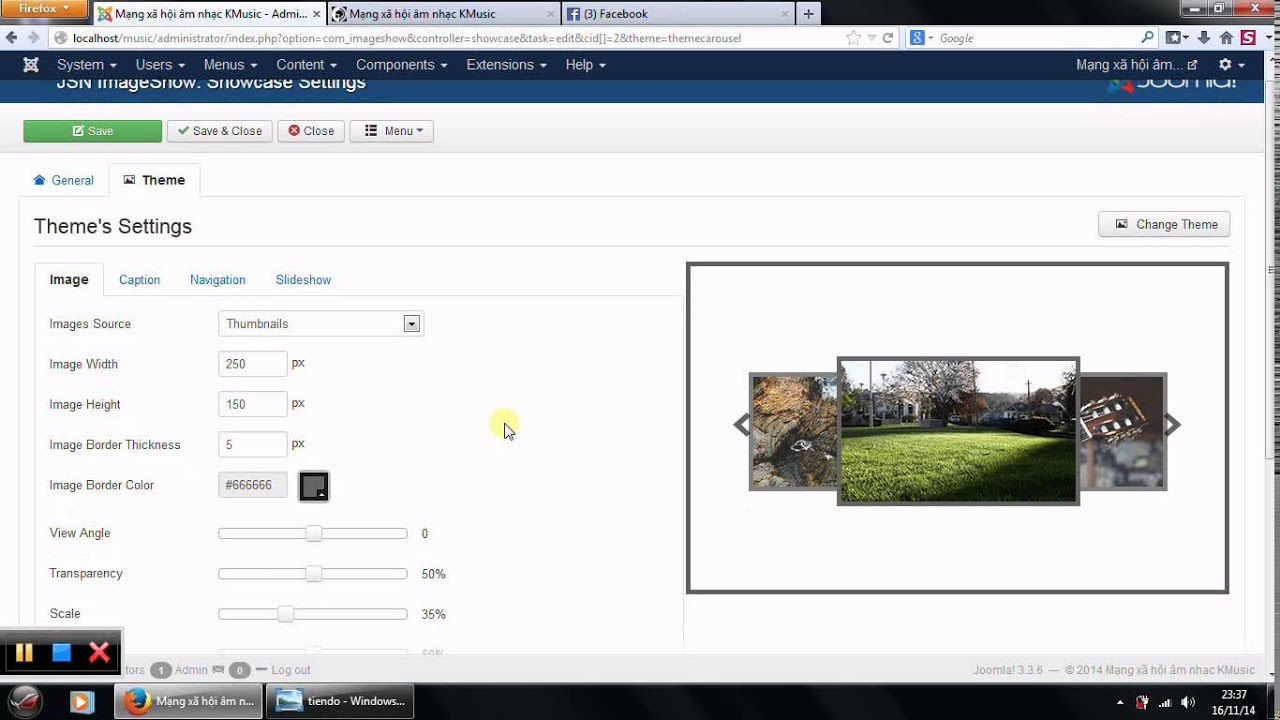Click the guitar thumbnail in carousel preview

[1123, 431]
